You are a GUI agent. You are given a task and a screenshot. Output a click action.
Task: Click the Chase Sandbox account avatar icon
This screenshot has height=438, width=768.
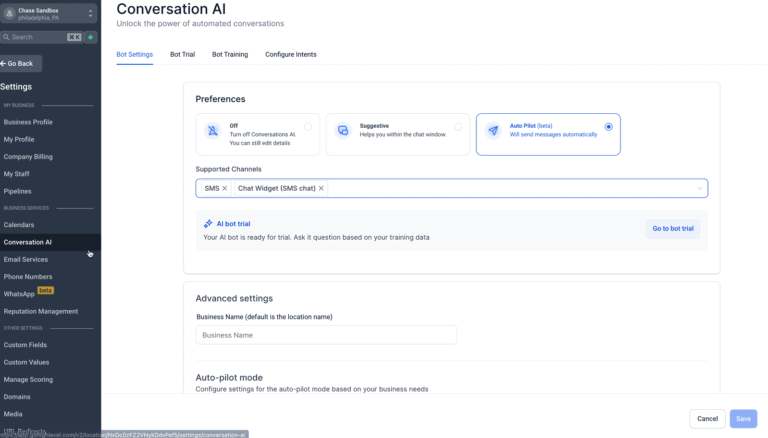pos(9,14)
